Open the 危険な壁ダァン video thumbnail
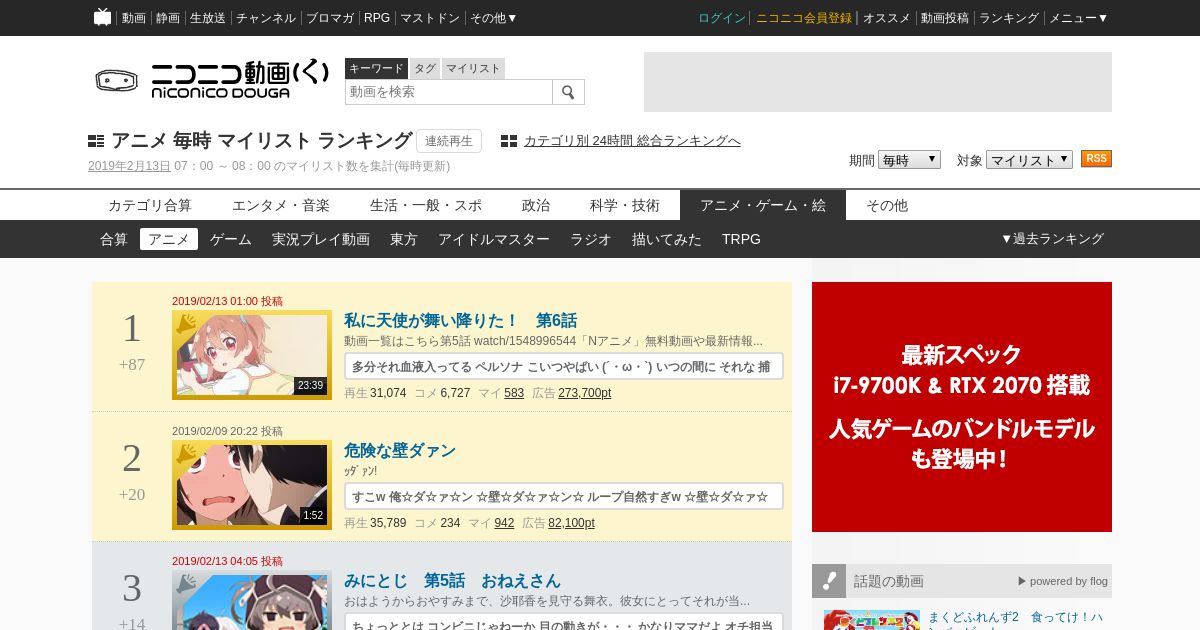Image resolution: width=1200 pixels, height=630 pixels. pos(252,485)
